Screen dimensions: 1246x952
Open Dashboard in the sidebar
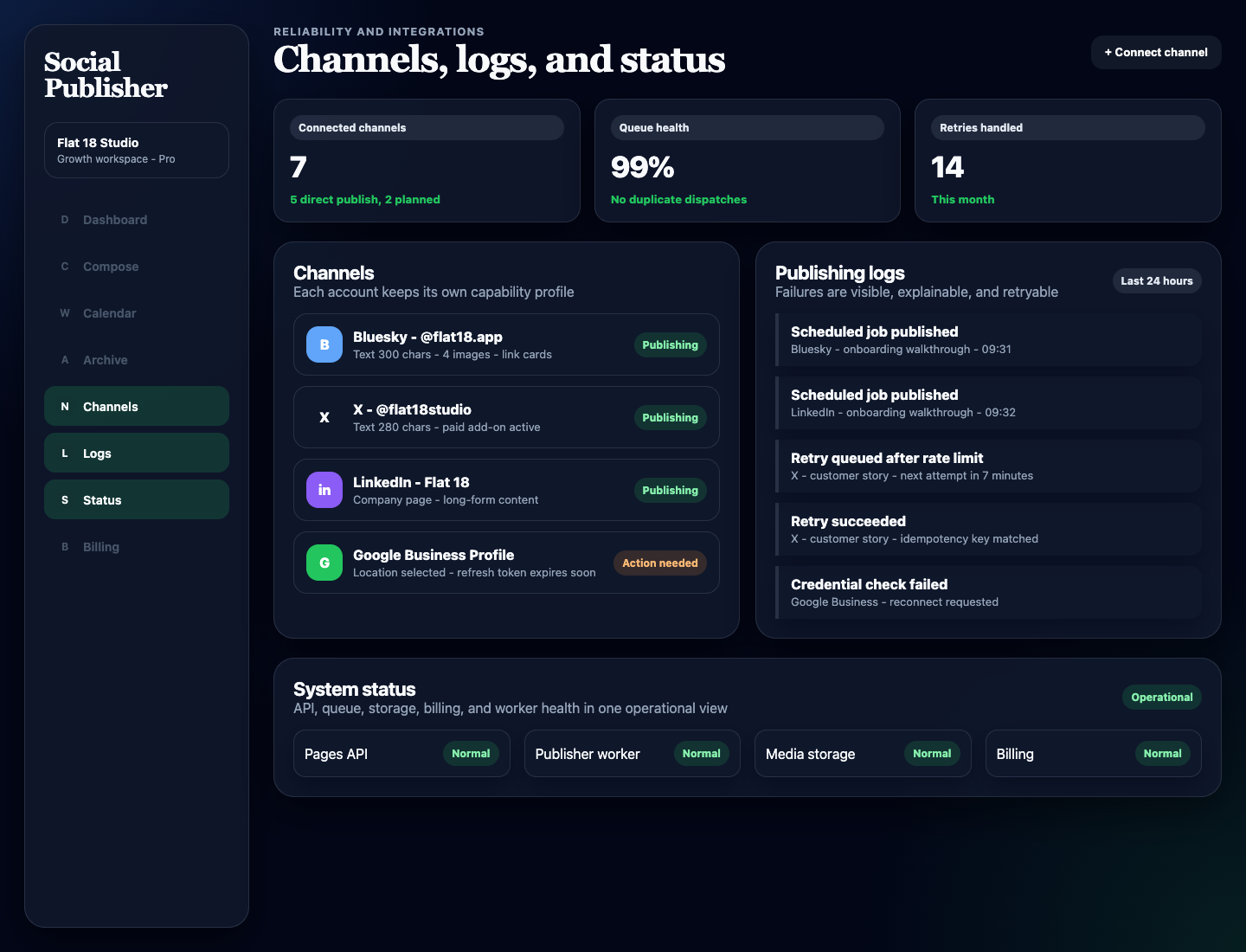coord(137,220)
